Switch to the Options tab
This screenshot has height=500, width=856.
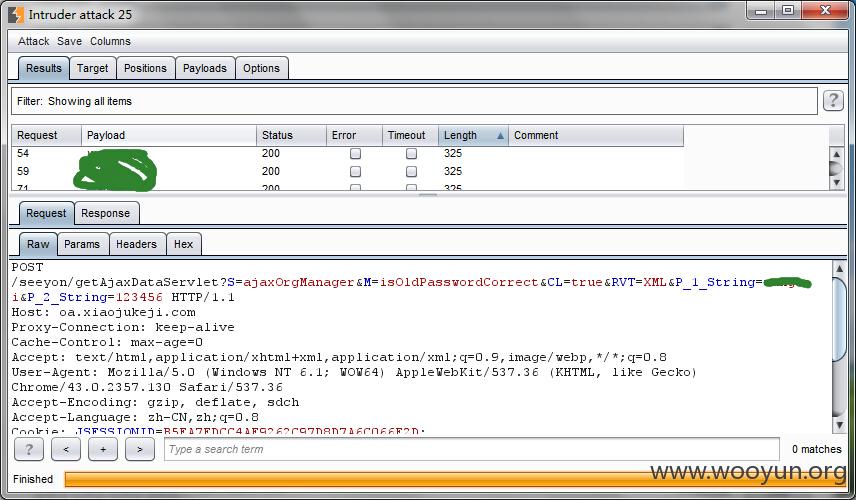(x=261, y=68)
